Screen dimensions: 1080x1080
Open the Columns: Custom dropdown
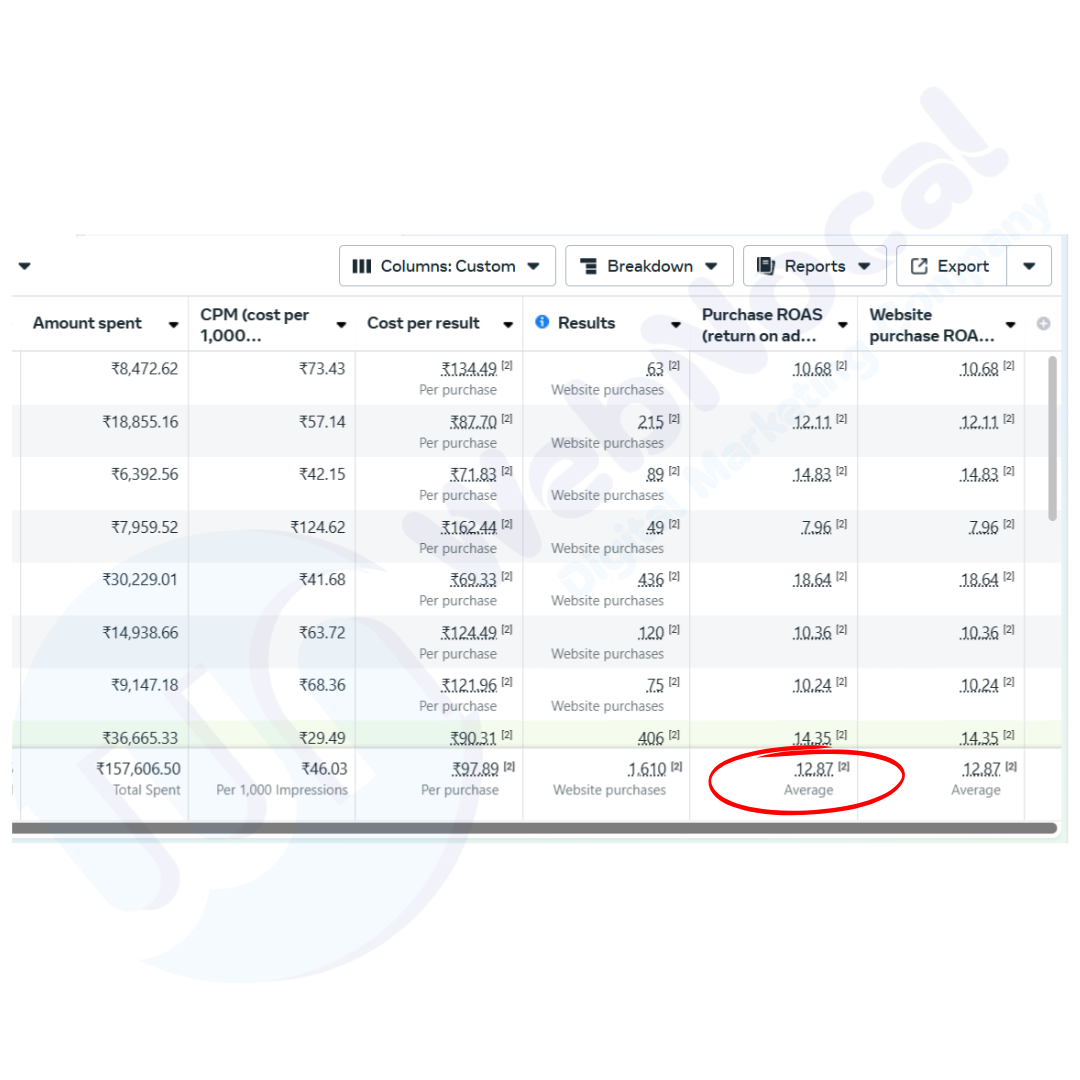point(447,266)
